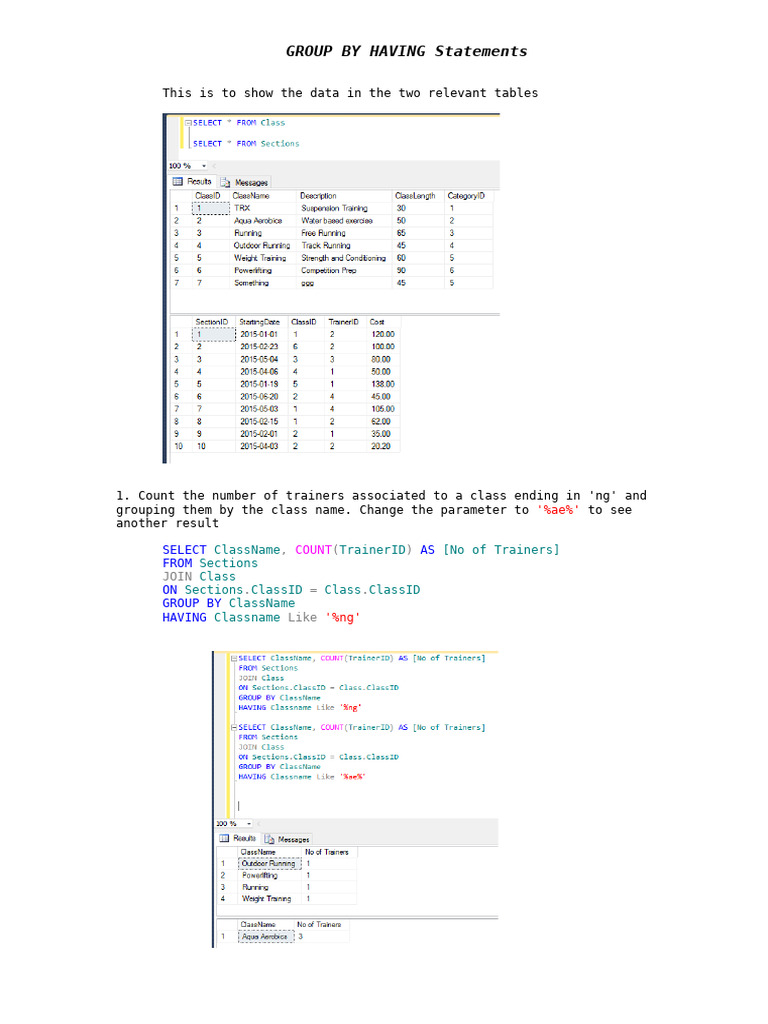Click the Results grid icon in lower screenshot

pos(224,838)
